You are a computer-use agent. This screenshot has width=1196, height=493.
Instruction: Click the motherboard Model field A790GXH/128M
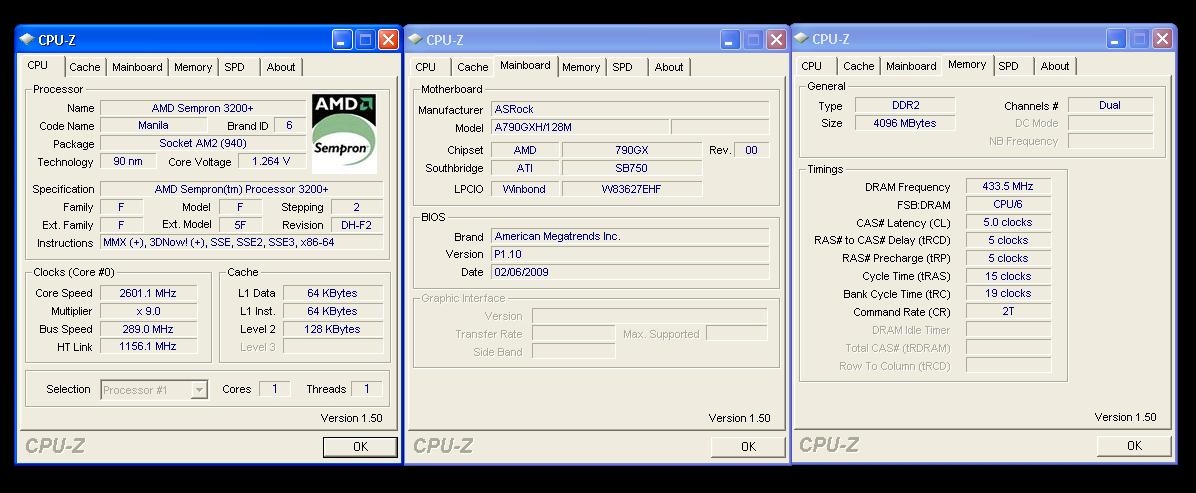(578, 128)
